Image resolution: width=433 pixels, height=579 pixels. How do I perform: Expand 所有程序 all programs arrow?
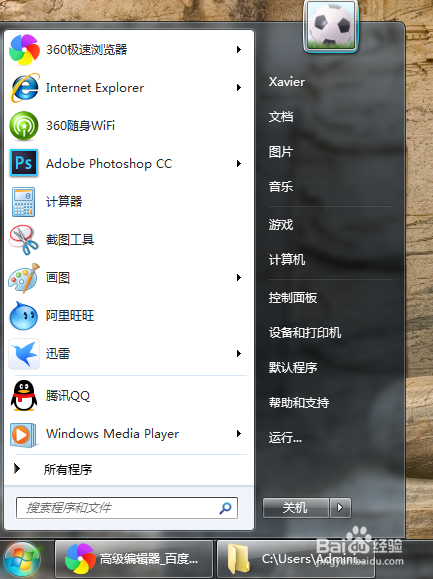17,469
